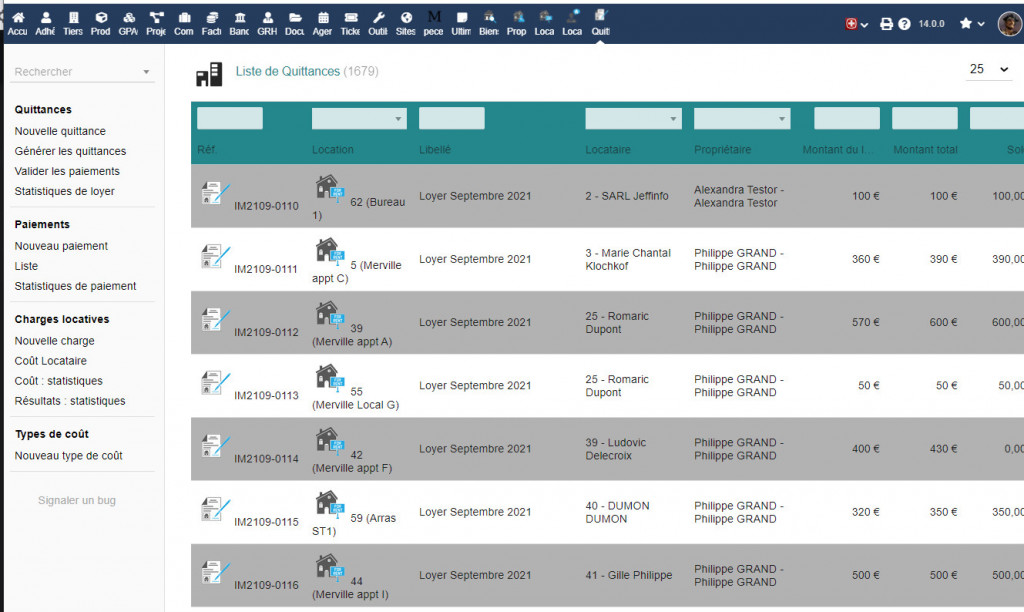Image resolution: width=1024 pixels, height=612 pixels.
Task: Click edit icon for quittance IM2109-0110
Action: (215, 193)
